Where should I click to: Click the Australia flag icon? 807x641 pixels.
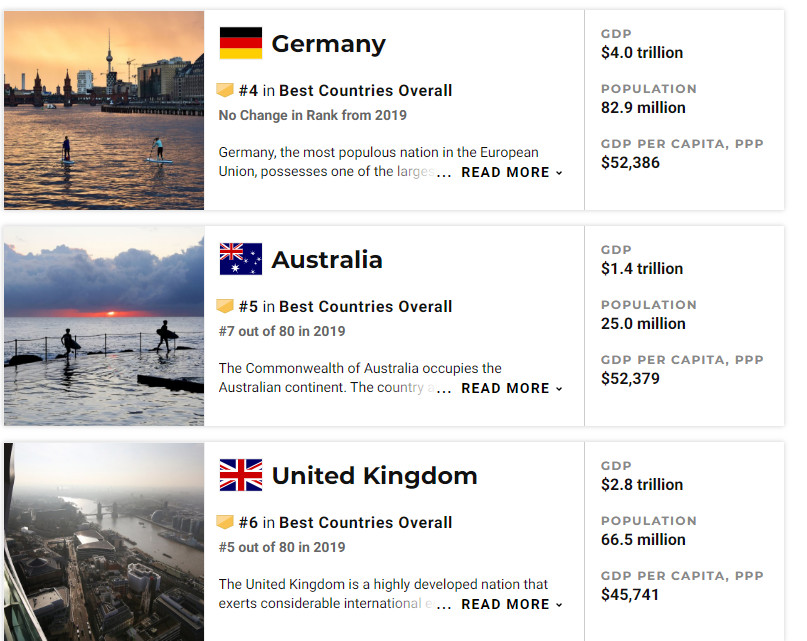[240, 259]
